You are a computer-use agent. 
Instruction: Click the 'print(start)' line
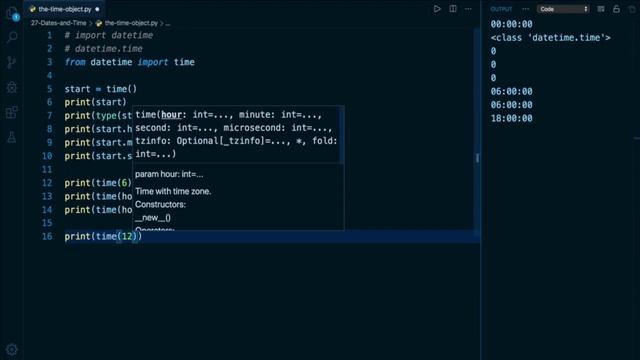(x=95, y=102)
